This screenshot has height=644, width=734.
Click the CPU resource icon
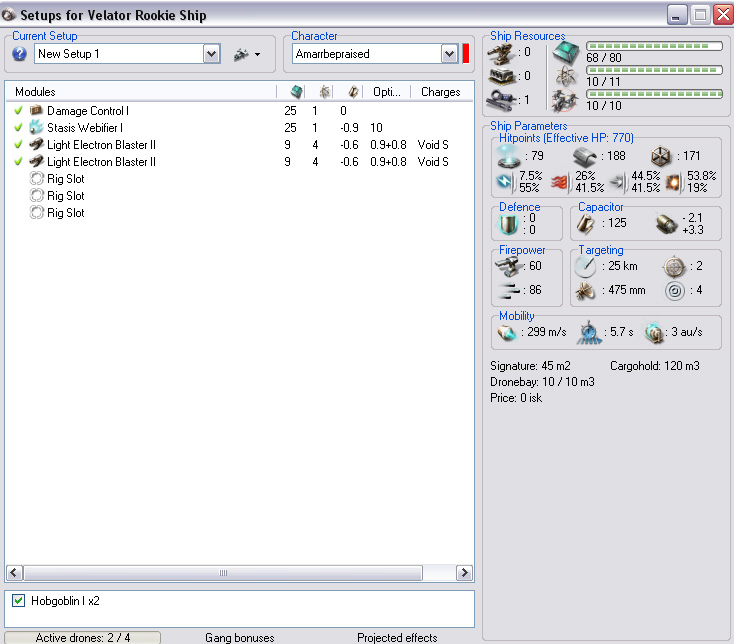566,52
